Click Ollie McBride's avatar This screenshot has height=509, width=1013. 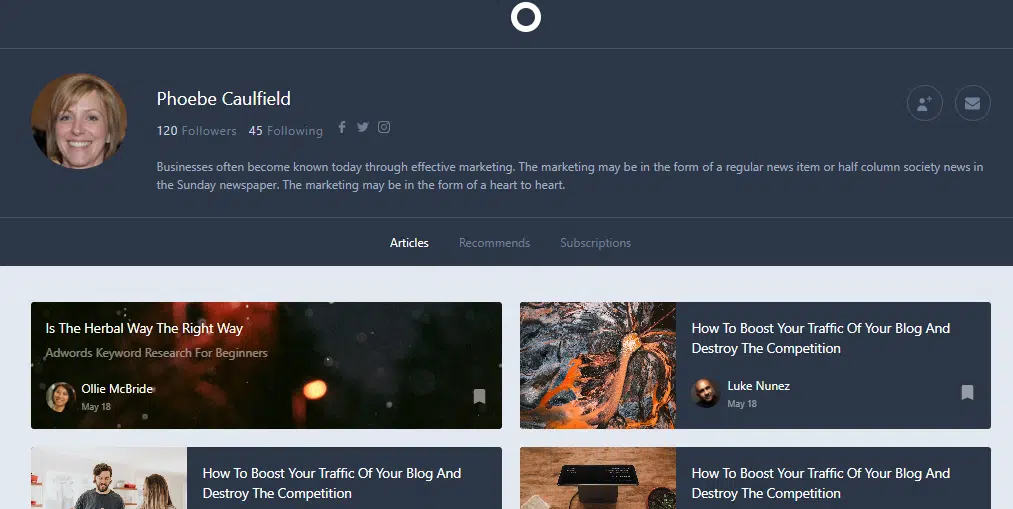61,397
